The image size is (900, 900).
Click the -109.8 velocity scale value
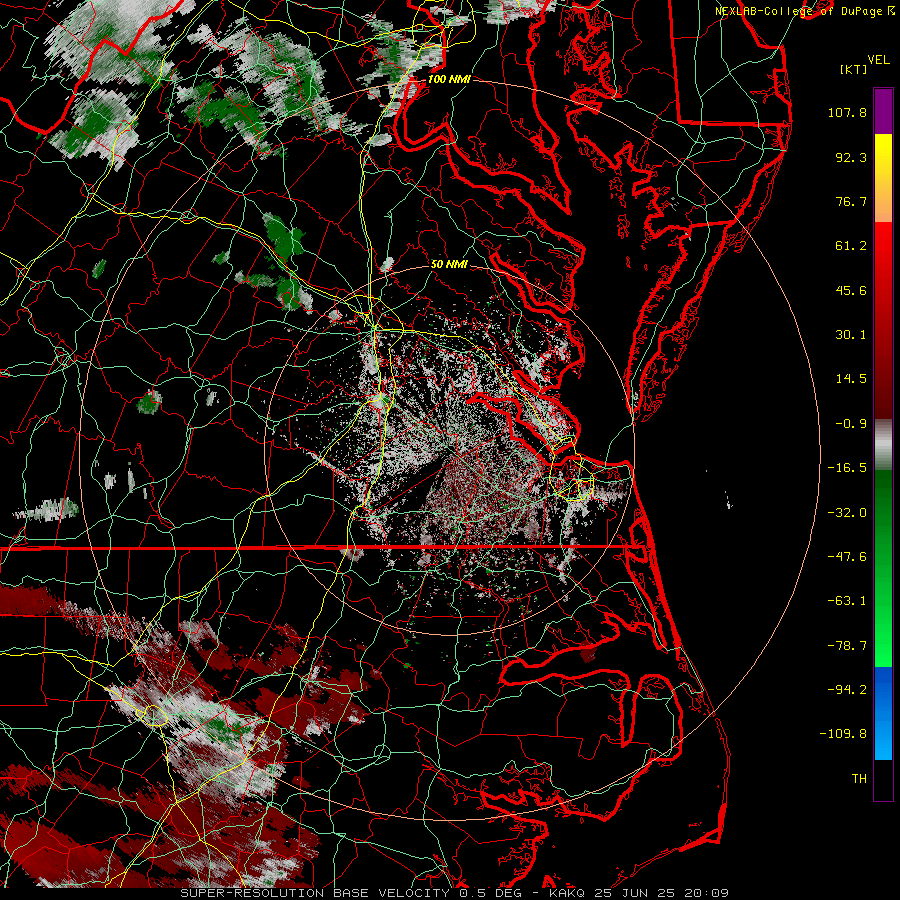(x=843, y=734)
